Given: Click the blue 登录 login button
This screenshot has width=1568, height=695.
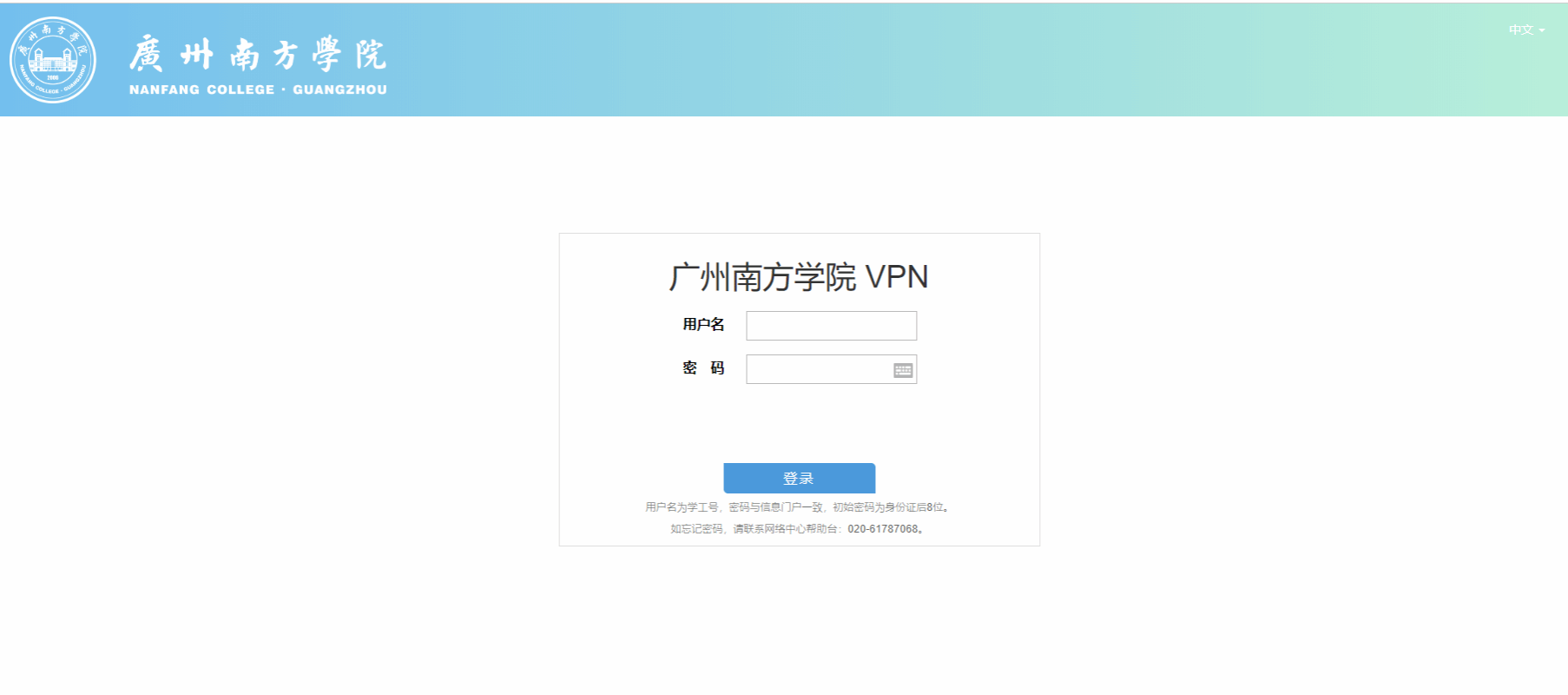Looking at the screenshot, I should (x=799, y=478).
